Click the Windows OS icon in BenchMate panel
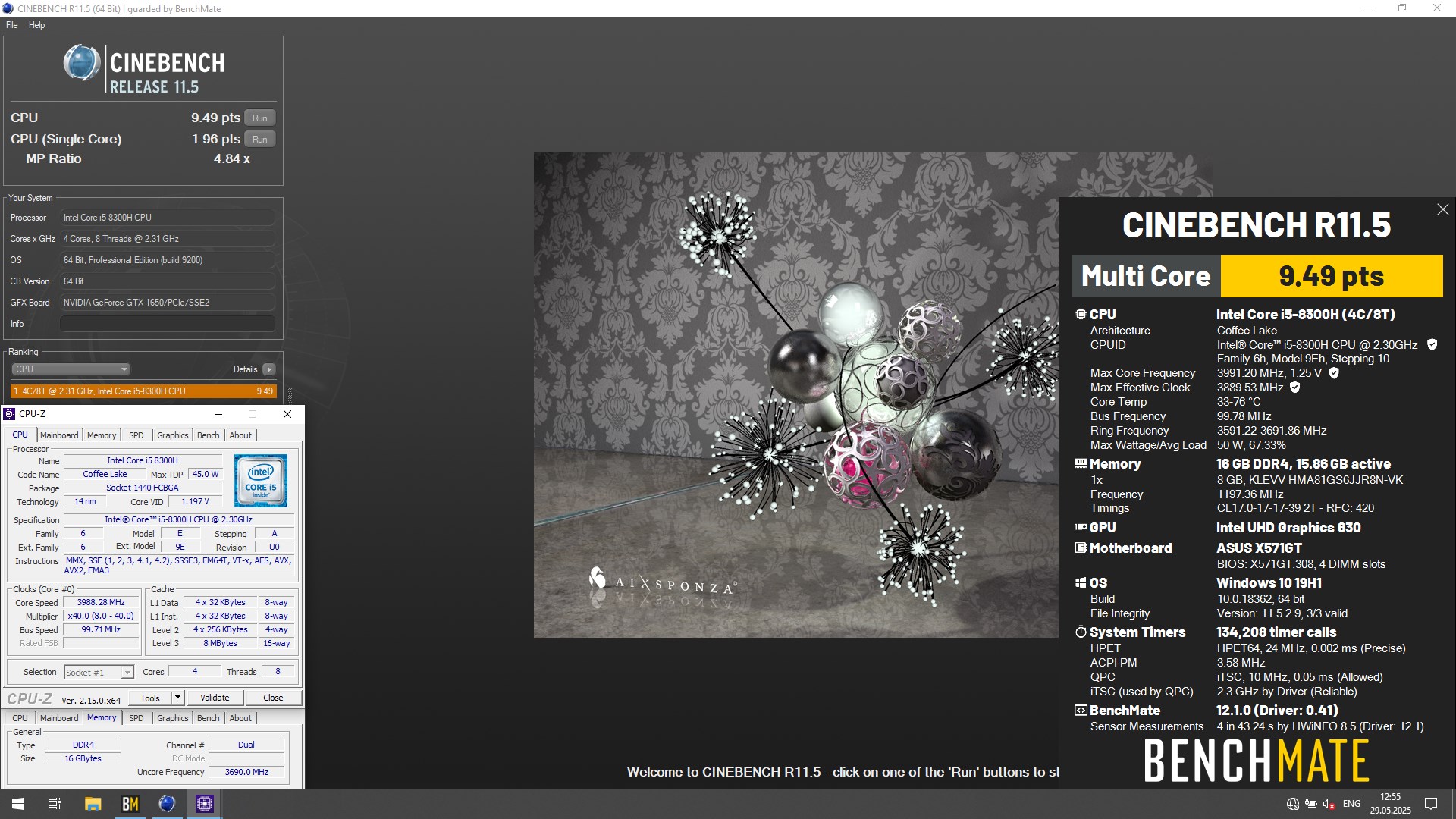The width and height of the screenshot is (1456, 819). [1081, 582]
